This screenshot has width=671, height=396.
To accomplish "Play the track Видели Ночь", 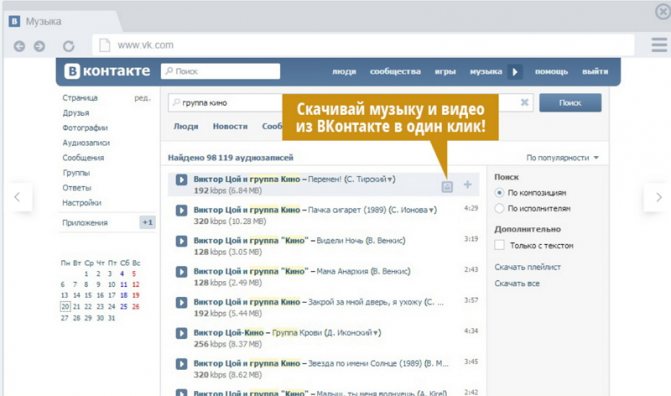I will 181,241.
